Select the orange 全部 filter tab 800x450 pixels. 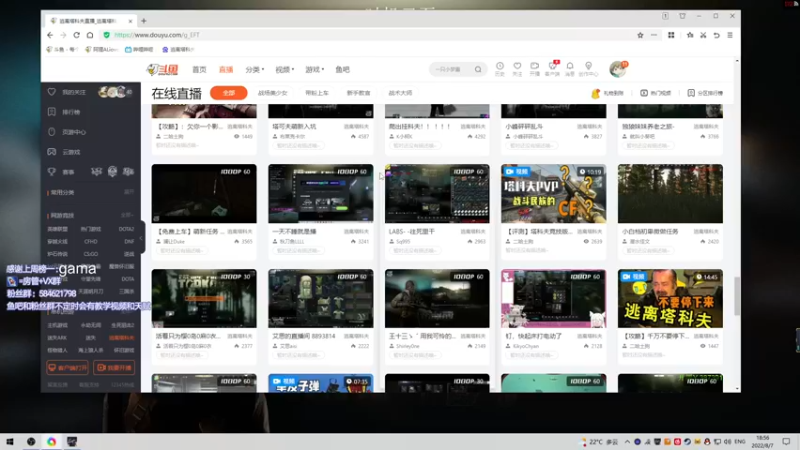pyautogui.click(x=229, y=93)
